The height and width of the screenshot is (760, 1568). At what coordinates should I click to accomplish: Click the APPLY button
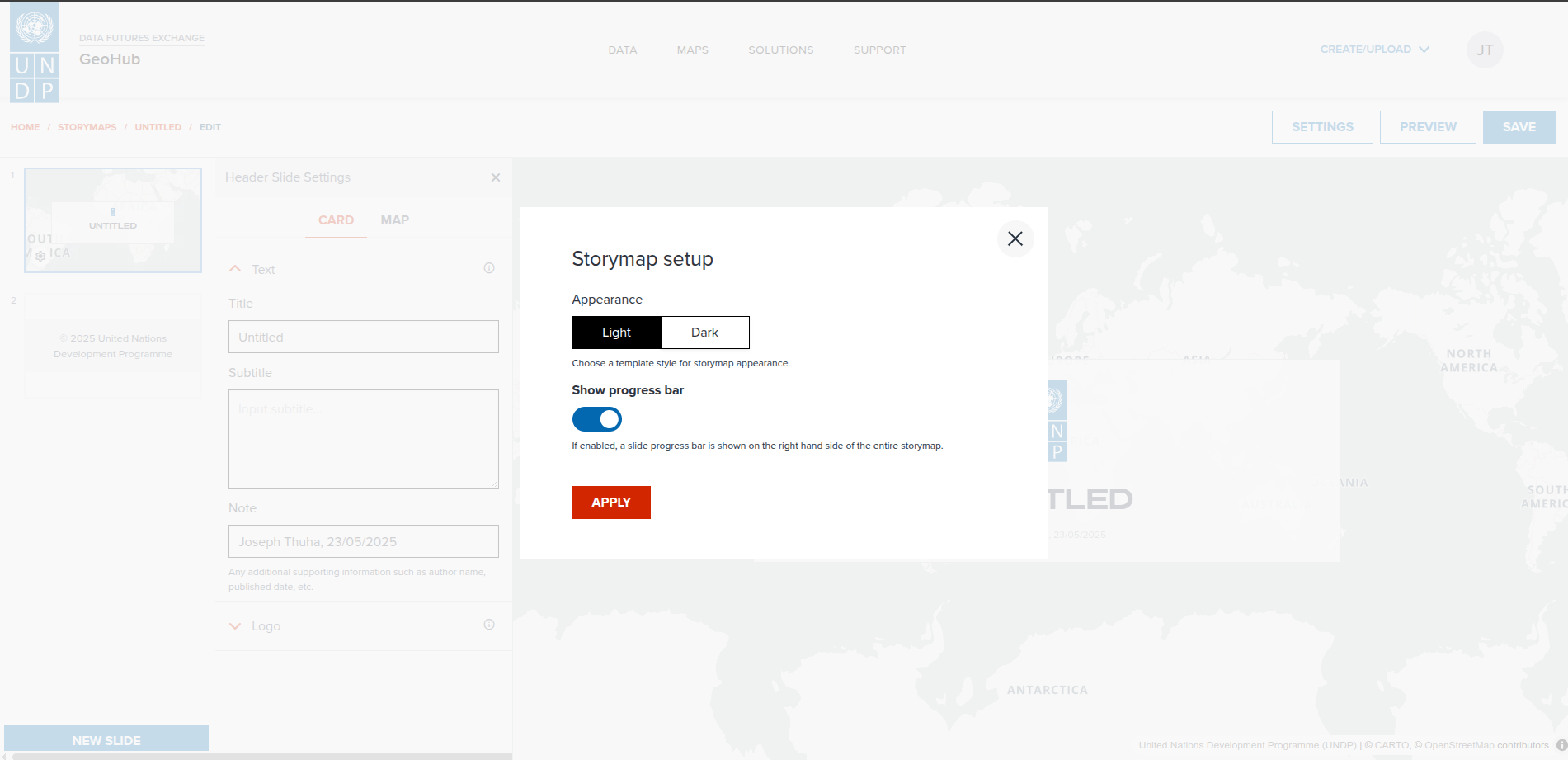(610, 502)
